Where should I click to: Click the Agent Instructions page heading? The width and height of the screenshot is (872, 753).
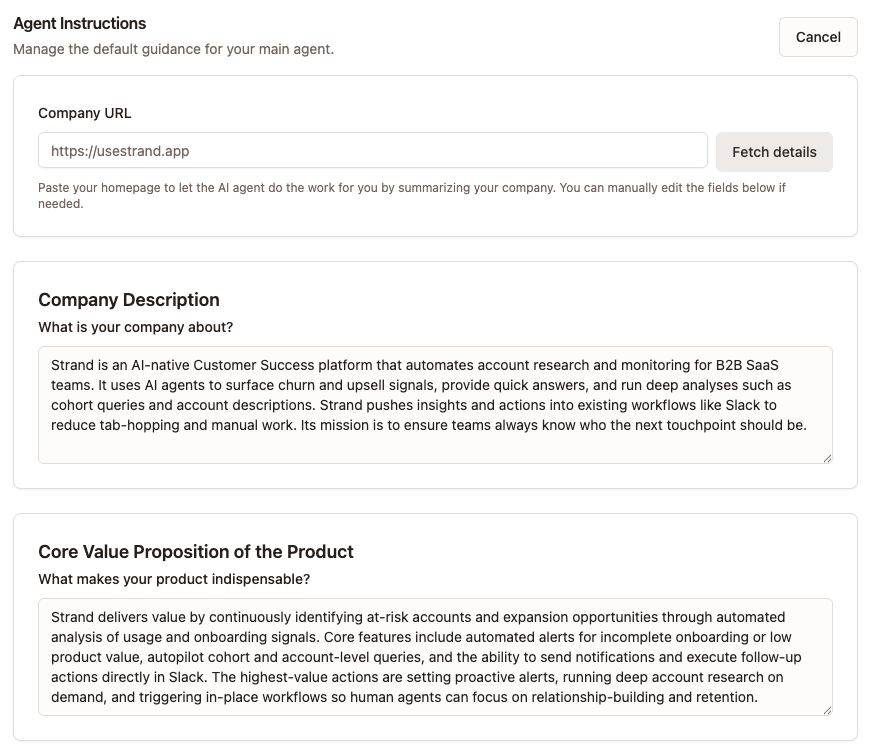pos(79,23)
